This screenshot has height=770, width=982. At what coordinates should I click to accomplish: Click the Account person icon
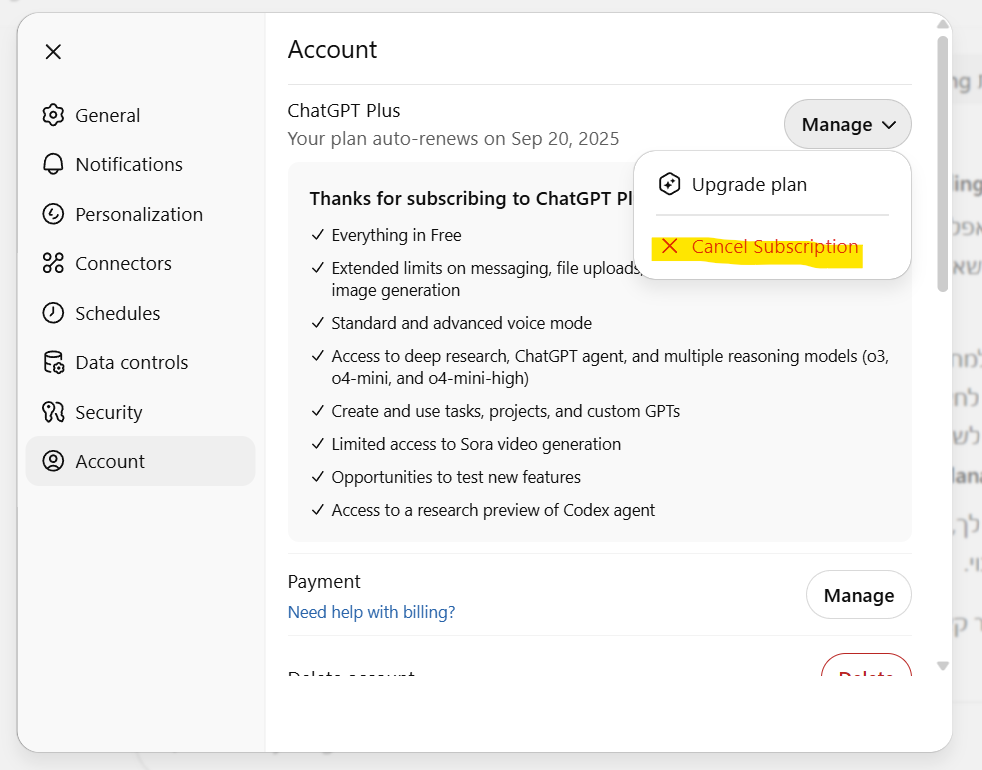(x=53, y=461)
